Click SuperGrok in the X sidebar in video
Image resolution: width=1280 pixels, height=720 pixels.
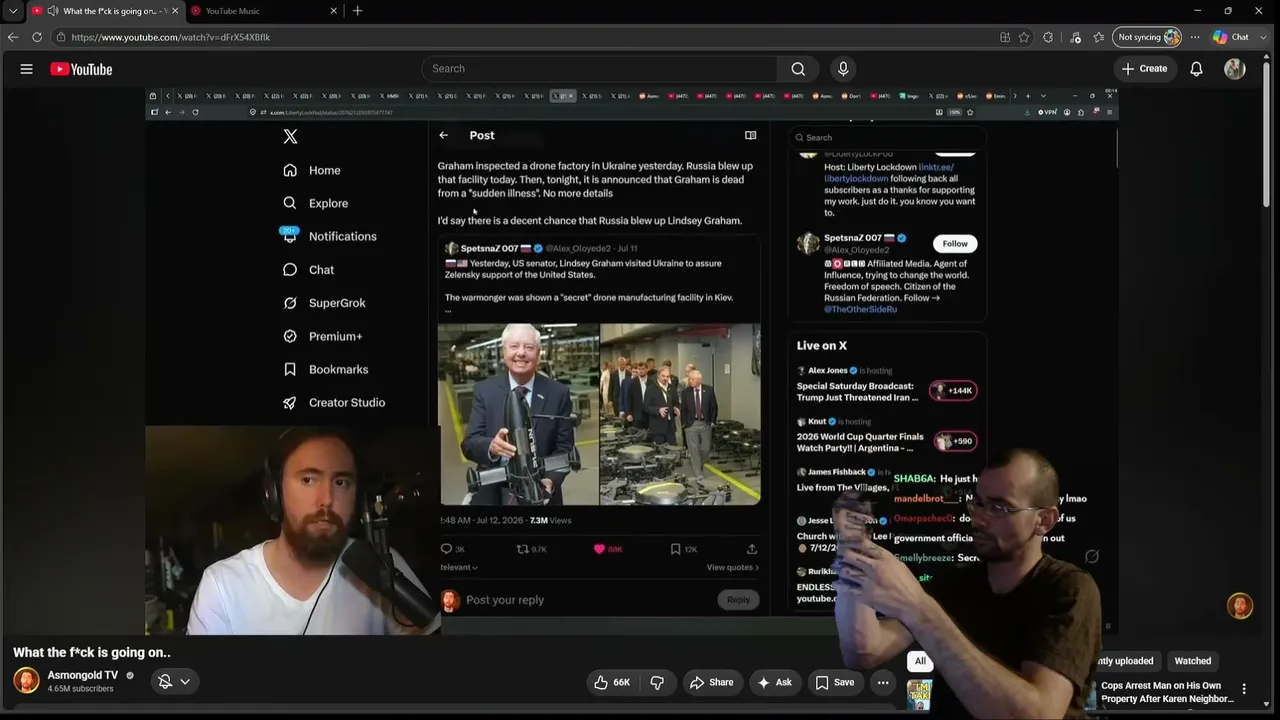click(324, 303)
